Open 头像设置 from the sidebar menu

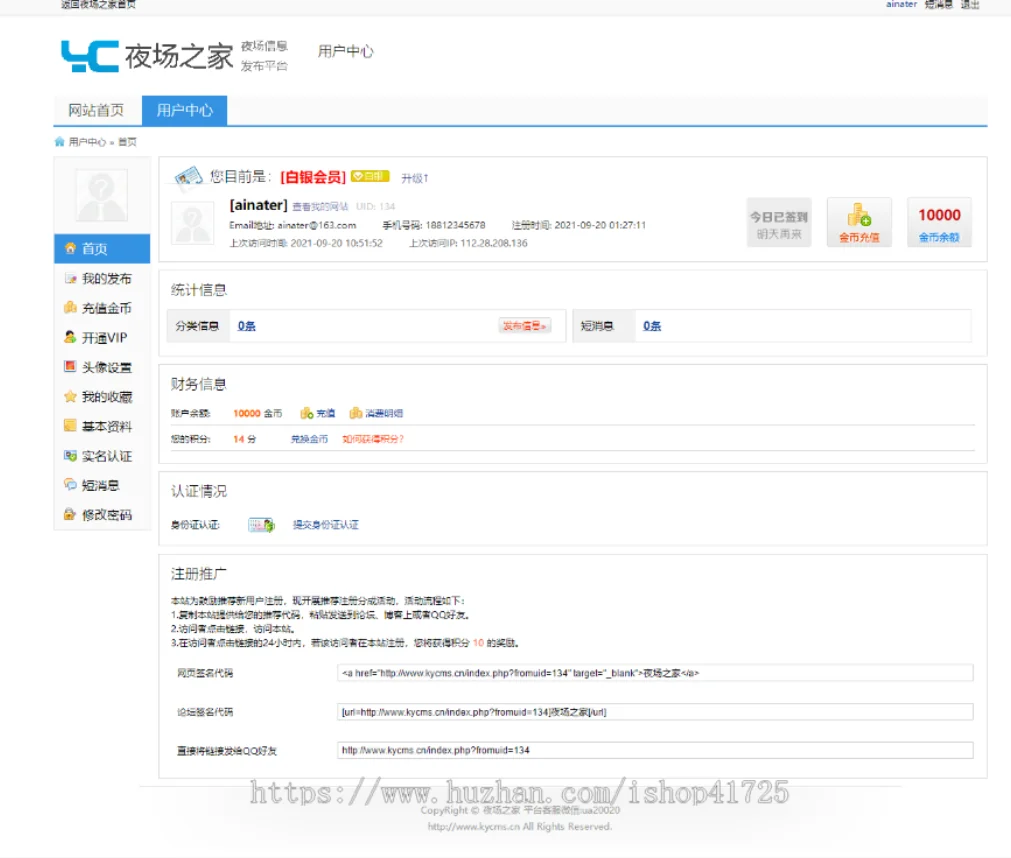tap(106, 368)
